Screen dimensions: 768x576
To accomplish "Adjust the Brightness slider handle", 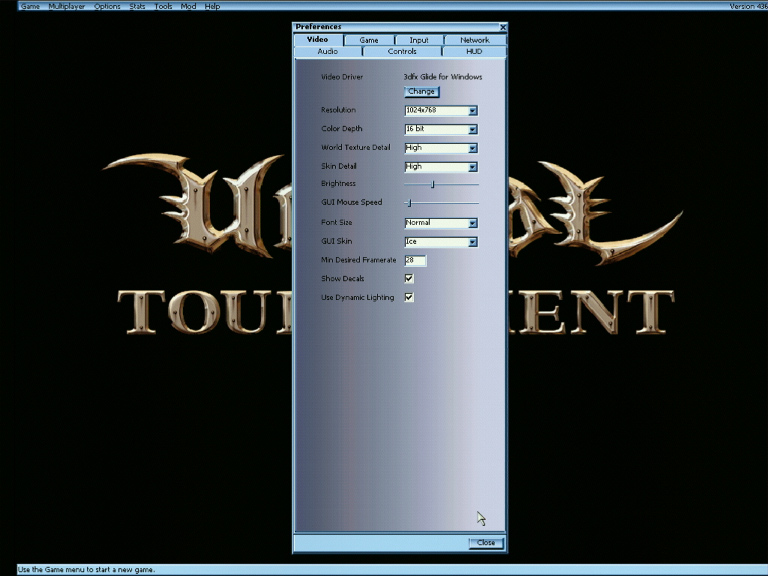I will 432,184.
